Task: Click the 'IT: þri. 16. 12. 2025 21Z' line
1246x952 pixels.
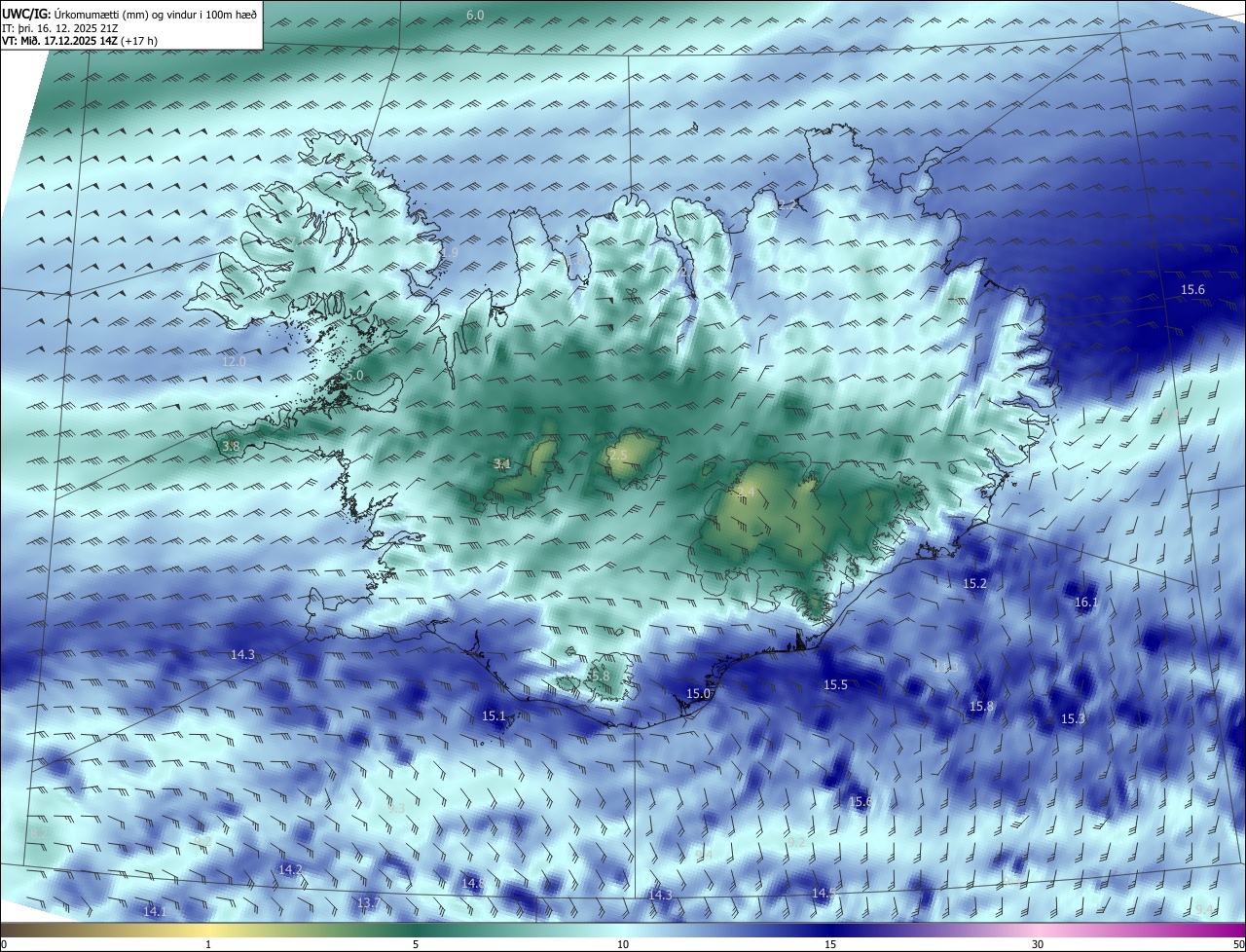Action: (x=60, y=27)
